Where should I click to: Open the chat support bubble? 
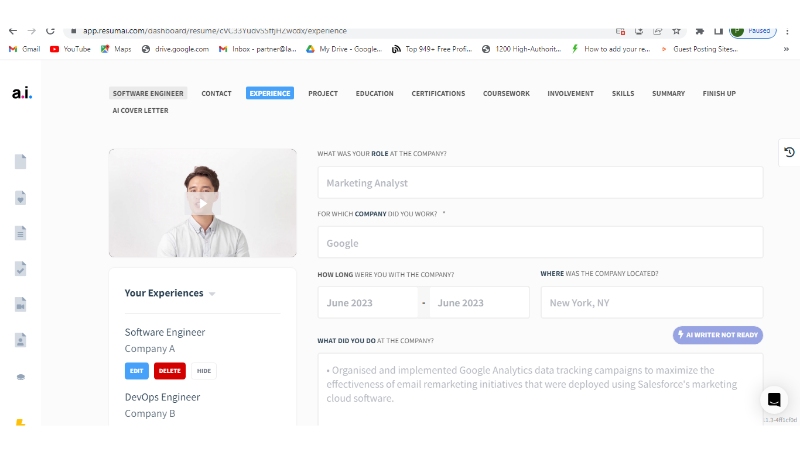(773, 399)
